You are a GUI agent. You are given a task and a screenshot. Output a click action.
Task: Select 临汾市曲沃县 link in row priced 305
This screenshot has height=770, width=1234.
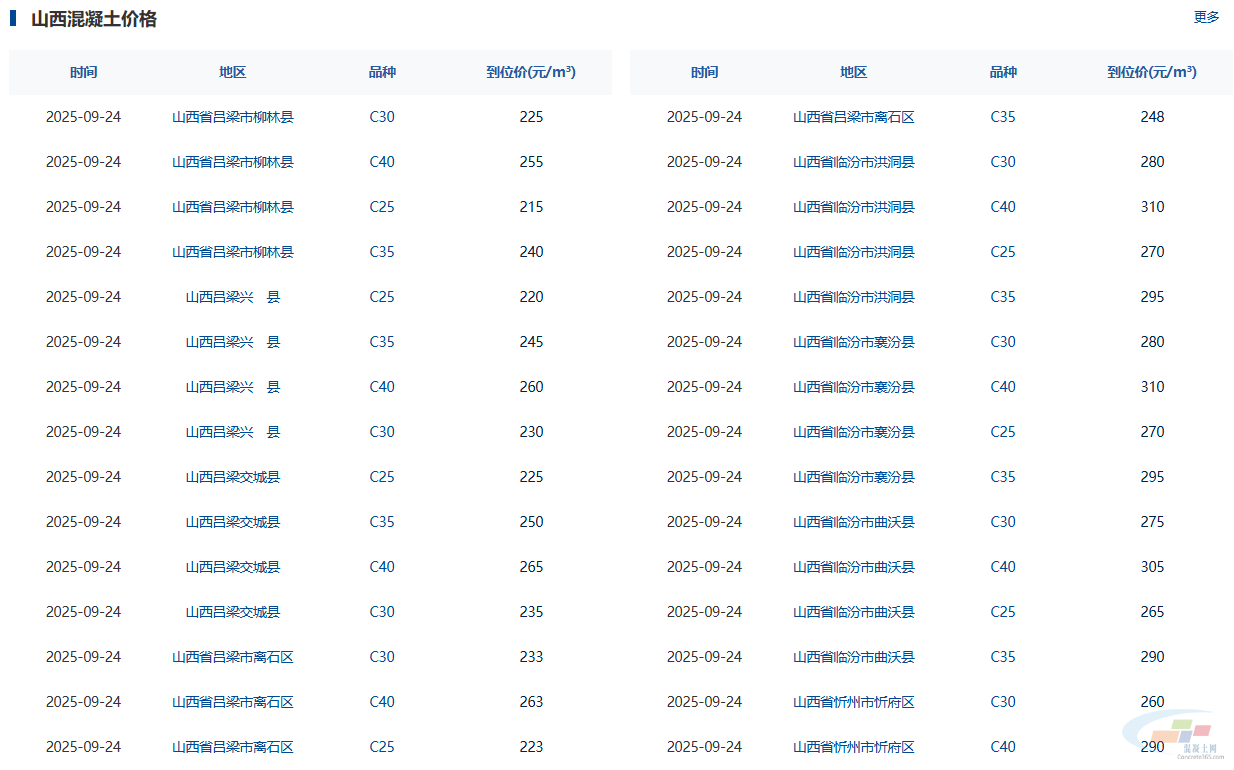tap(854, 567)
